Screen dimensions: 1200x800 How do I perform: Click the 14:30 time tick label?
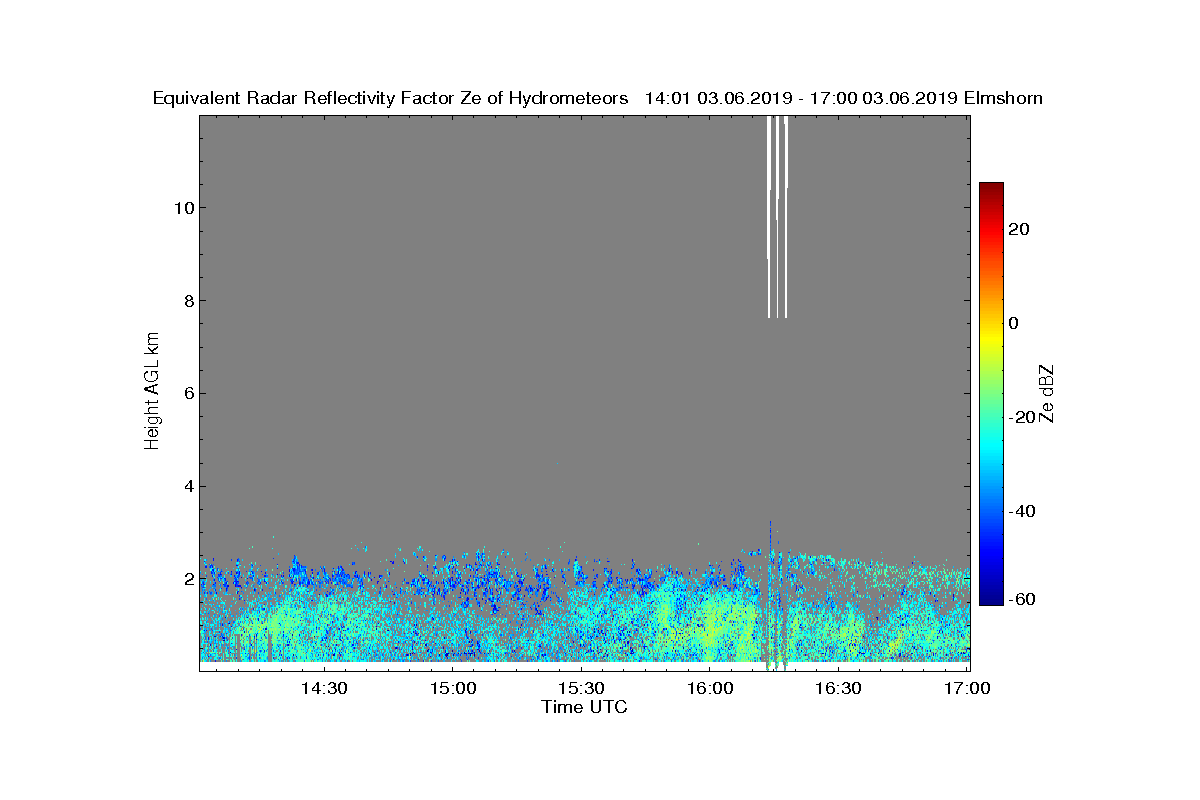[x=323, y=688]
